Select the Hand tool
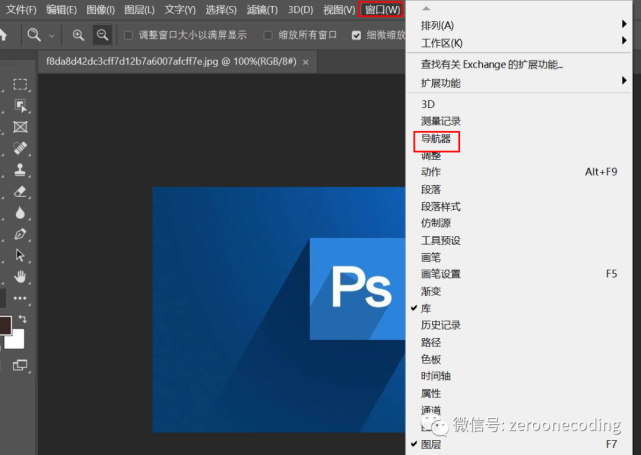The height and width of the screenshot is (455, 641). [x=20, y=277]
